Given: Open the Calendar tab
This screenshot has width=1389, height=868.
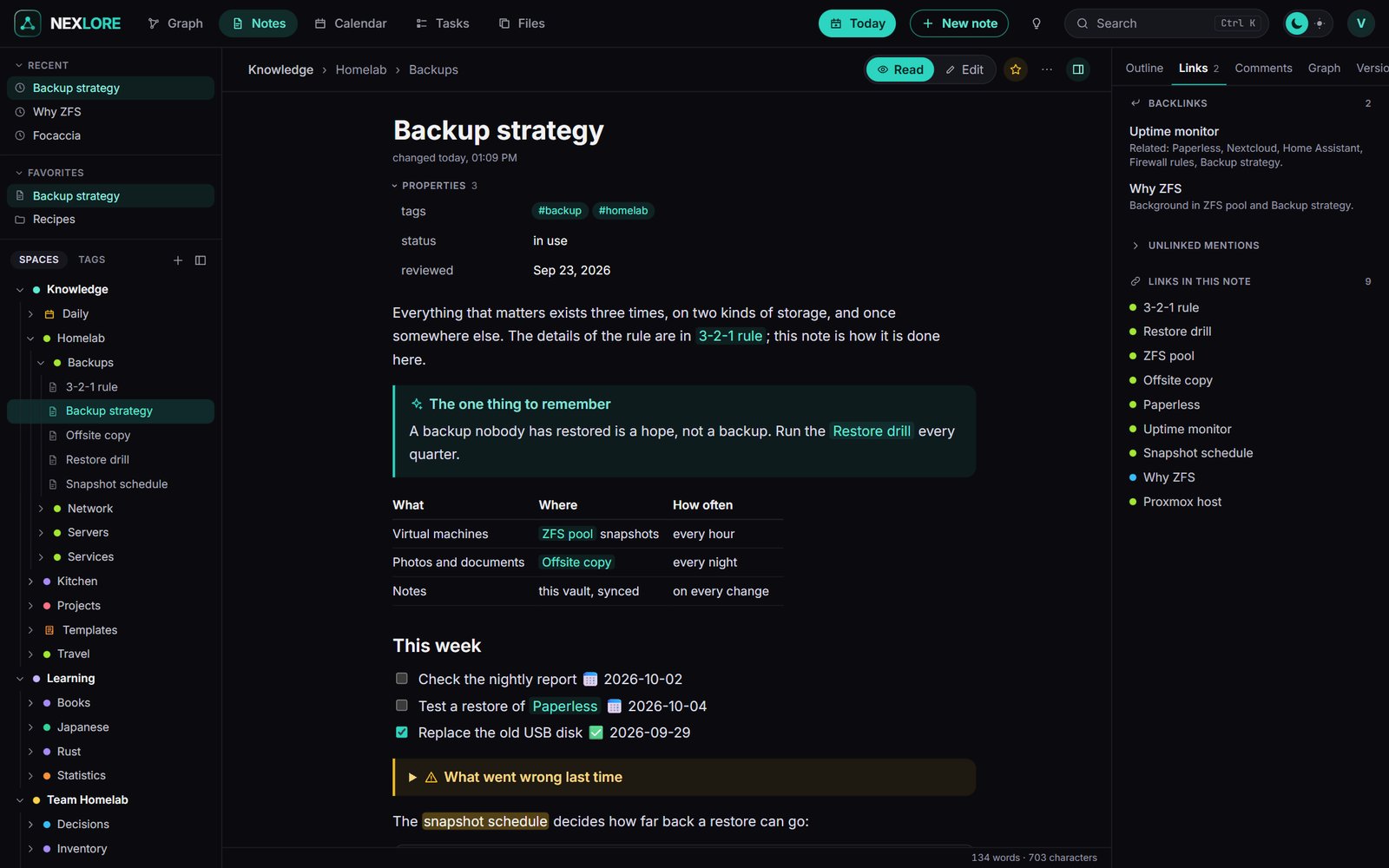Looking at the screenshot, I should 351,23.
